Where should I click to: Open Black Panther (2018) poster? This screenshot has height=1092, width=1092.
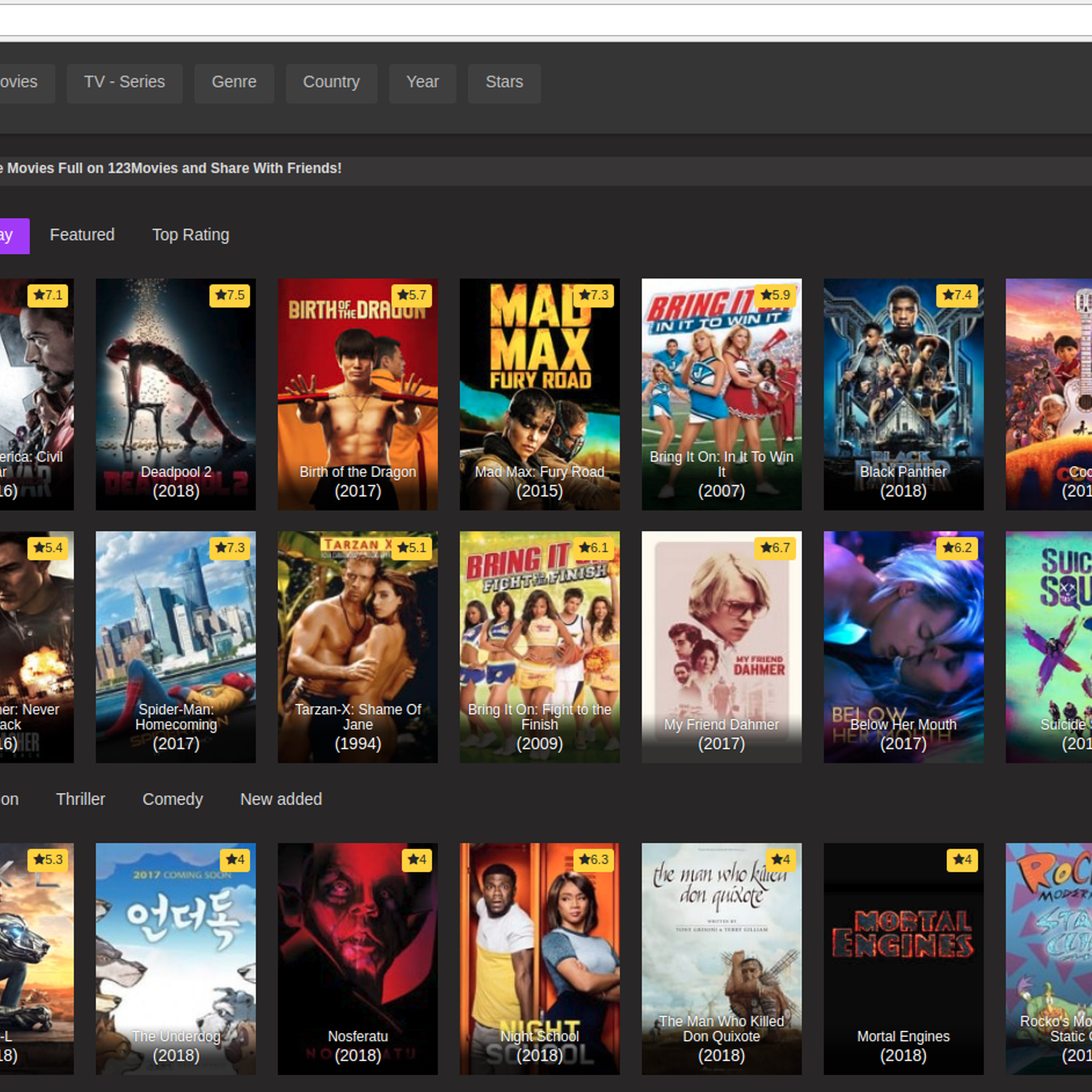click(x=904, y=394)
